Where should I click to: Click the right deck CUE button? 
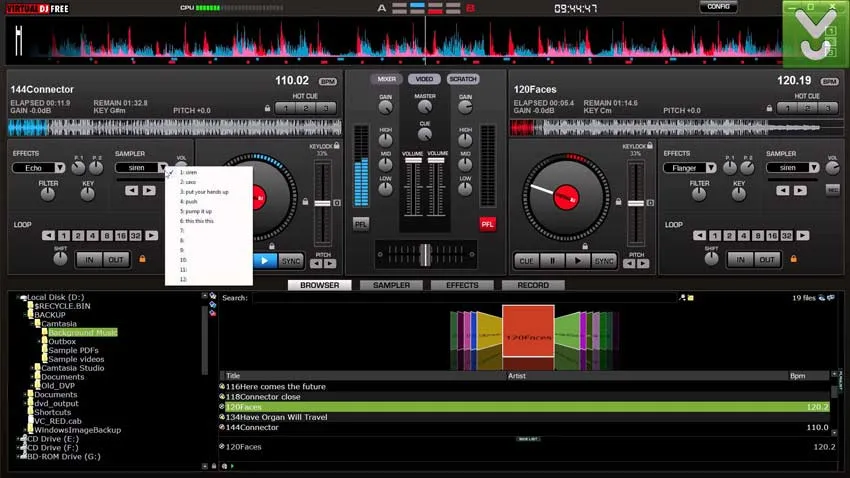pos(526,261)
